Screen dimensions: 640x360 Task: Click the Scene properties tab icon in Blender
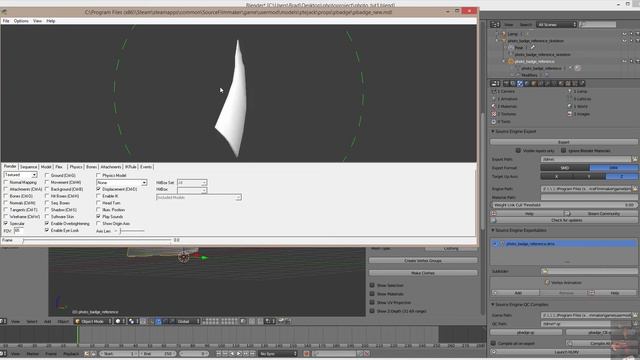pyautogui.click(x=520, y=84)
